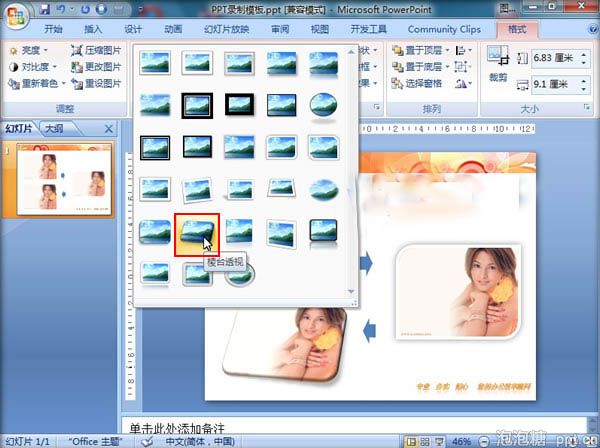Activate the Crop (裁剪) tool
The width and height of the screenshot is (600, 448).
point(498,64)
